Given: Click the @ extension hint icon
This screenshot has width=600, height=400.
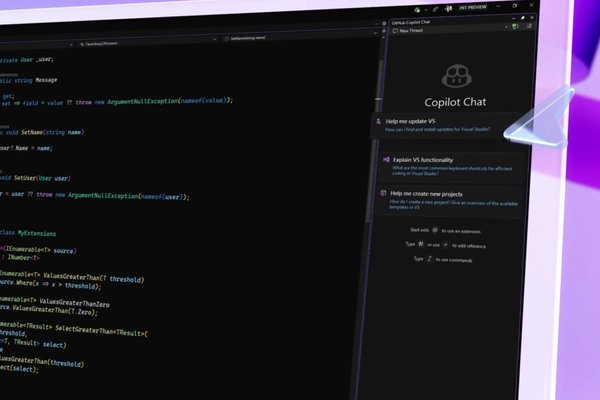Looking at the screenshot, I should coord(435,230).
